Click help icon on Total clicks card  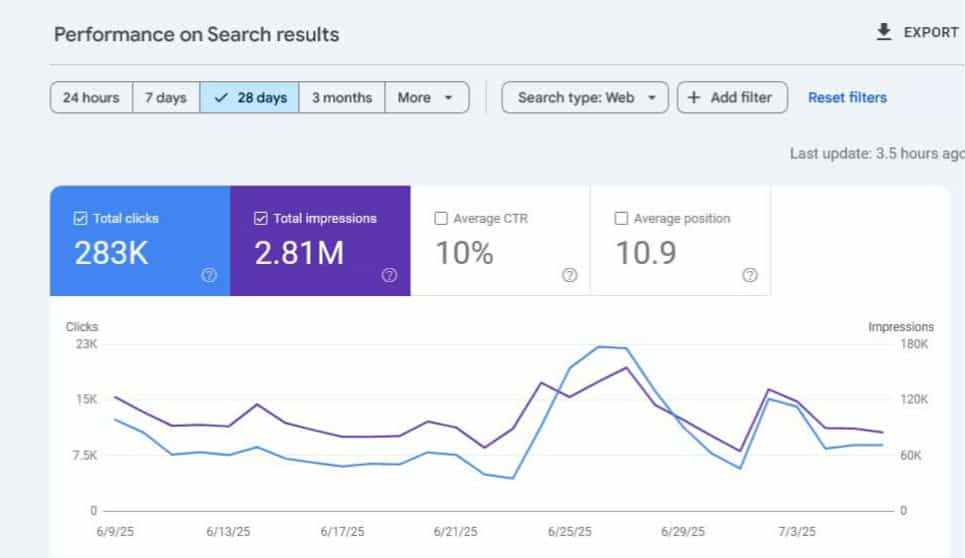point(209,276)
